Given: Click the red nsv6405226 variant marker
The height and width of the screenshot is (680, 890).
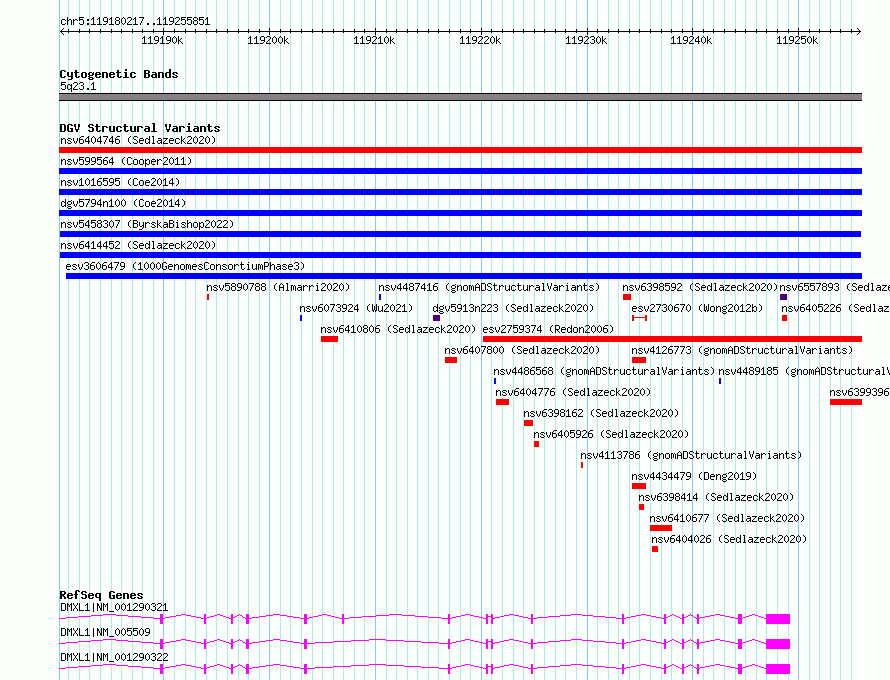Looking at the screenshot, I should coord(784,318).
